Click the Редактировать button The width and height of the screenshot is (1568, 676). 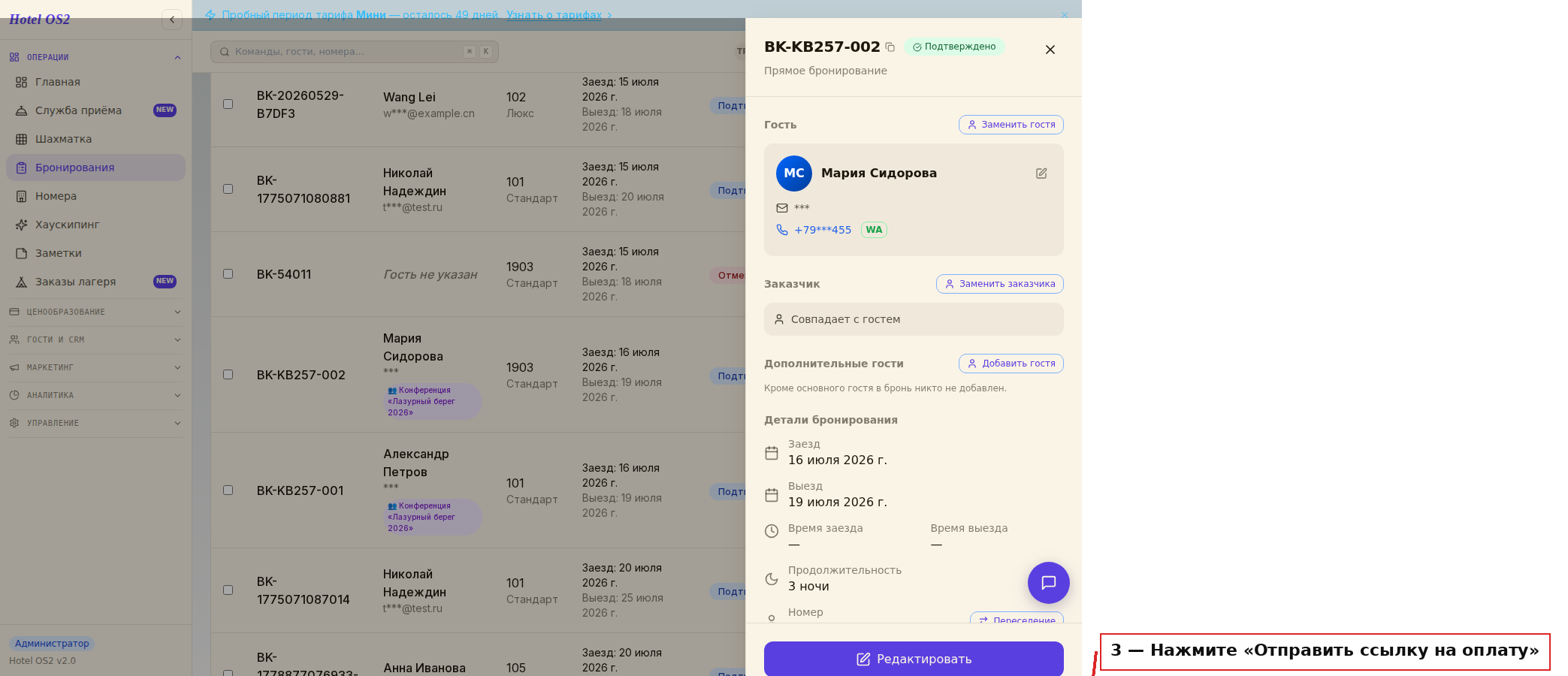[x=914, y=659]
